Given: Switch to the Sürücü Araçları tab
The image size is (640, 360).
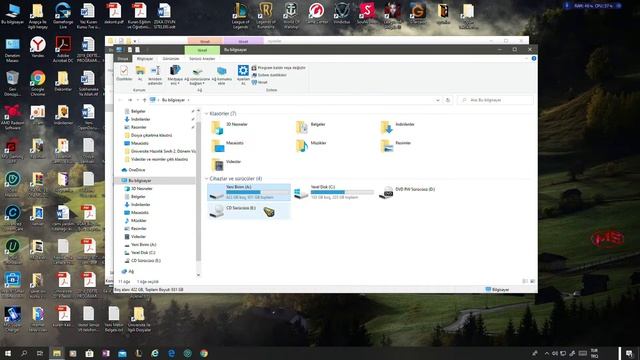Looking at the screenshot, I should pos(202,58).
